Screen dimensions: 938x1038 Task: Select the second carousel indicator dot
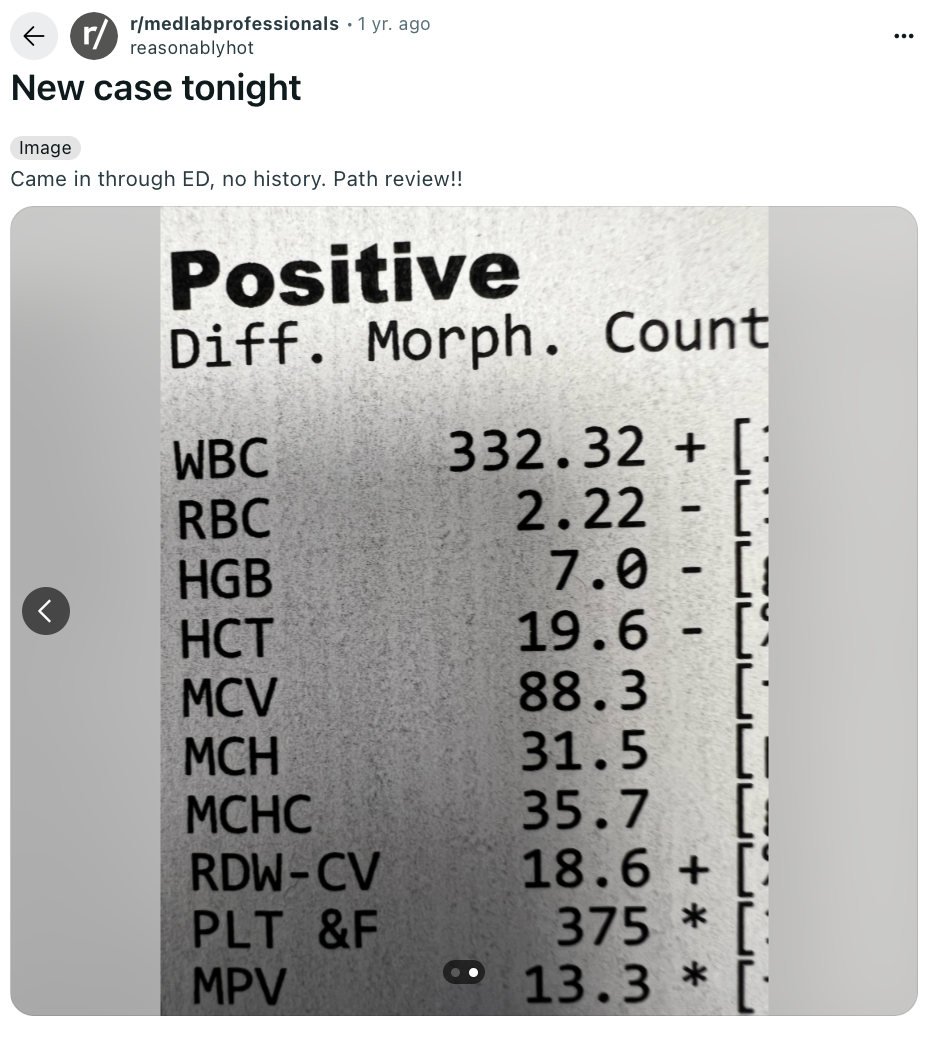(x=473, y=972)
